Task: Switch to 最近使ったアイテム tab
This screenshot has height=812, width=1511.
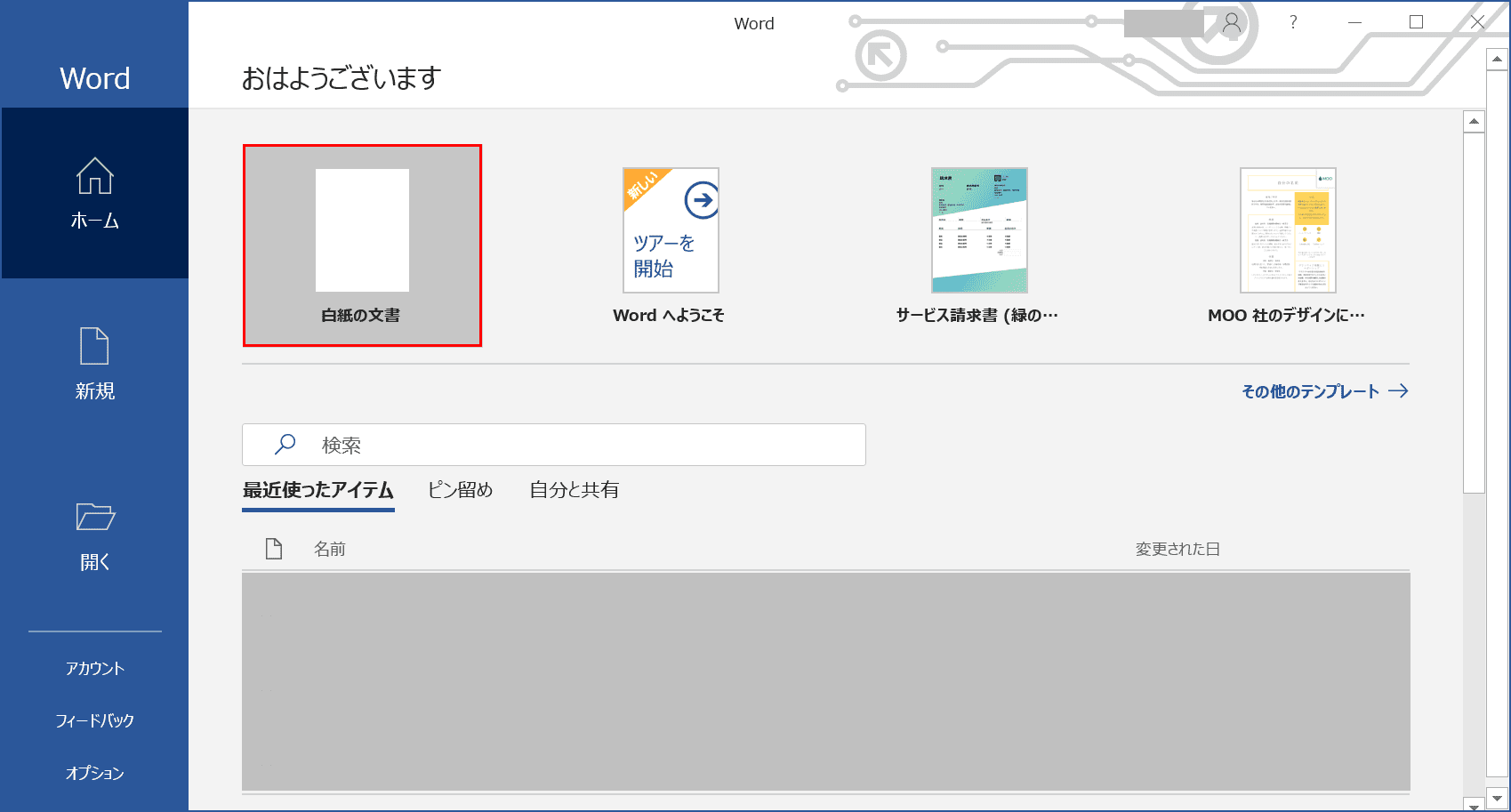Action: pos(318,490)
